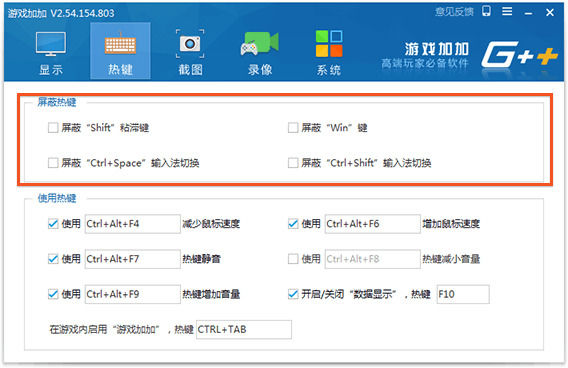This screenshot has height=368, width=568.
Task: Click the mobile phone icon in title bar
Action: (486, 11)
